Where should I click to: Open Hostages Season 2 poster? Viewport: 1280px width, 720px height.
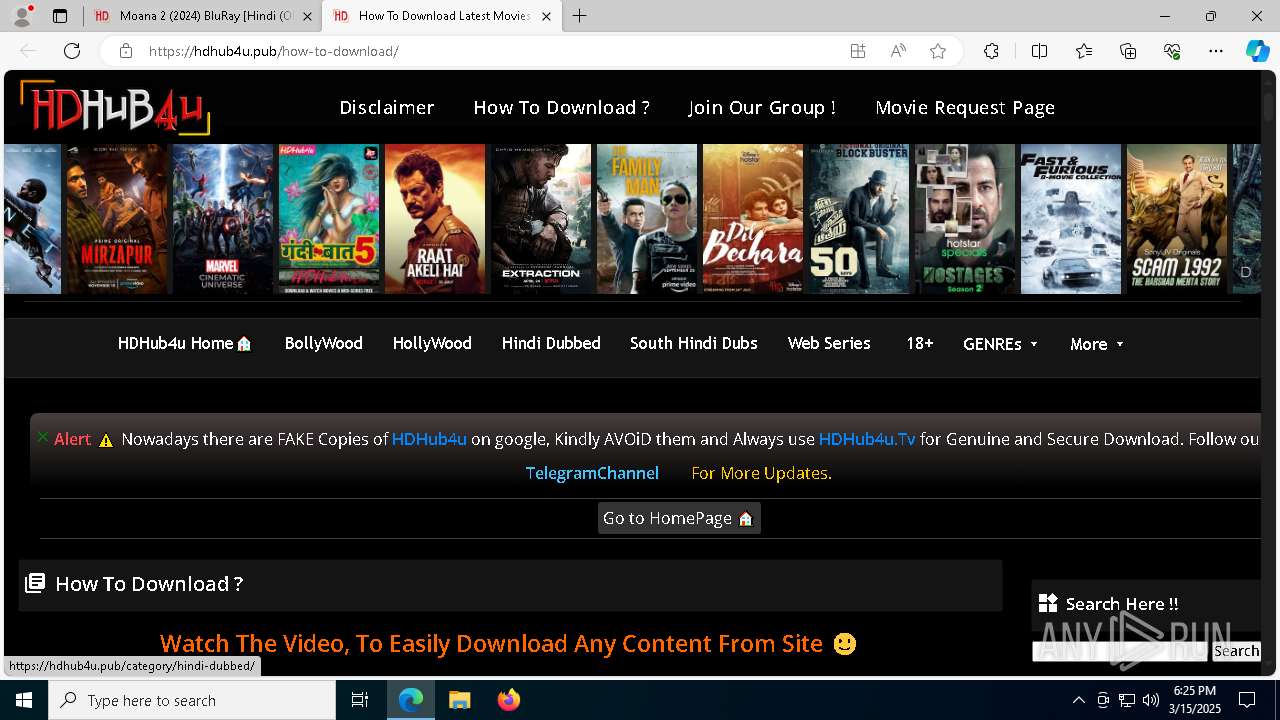pyautogui.click(x=965, y=219)
